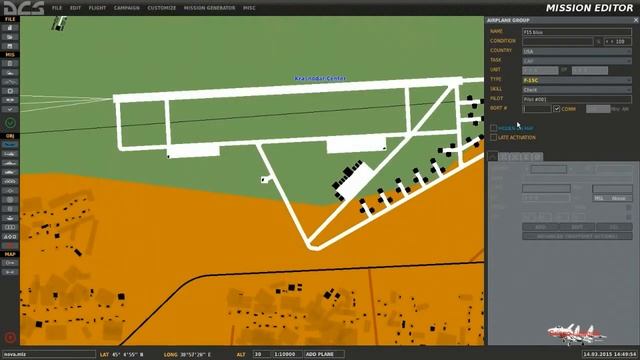Screen dimensions: 640x360
Task: Toggle the COMM checkbox
Action: 557,109
